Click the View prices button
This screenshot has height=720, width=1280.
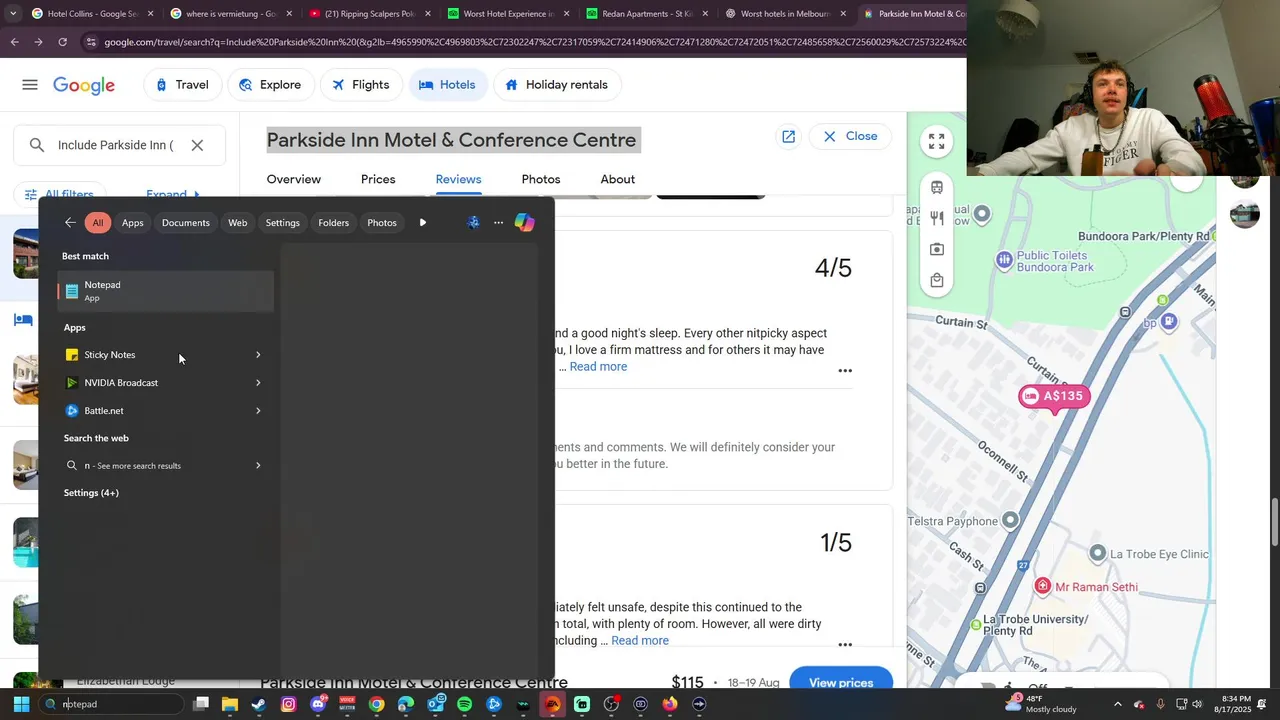(841, 682)
